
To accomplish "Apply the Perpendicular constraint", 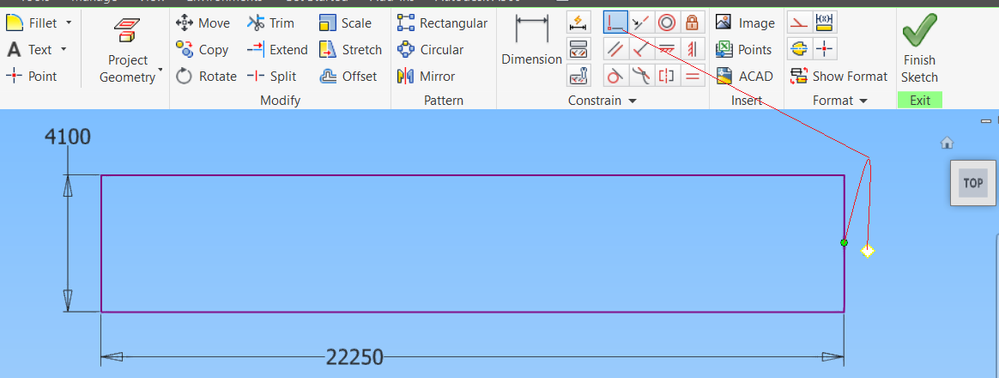I will point(642,49).
